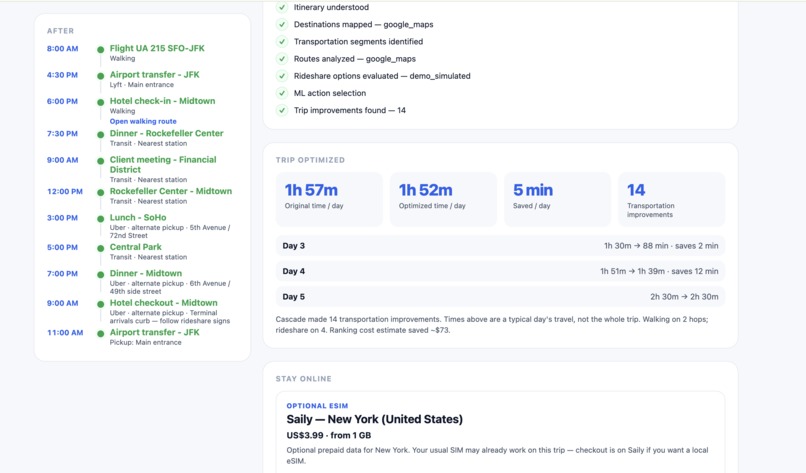Open Client meeting - Financial District item
806x473 pixels.
click(x=163, y=169)
